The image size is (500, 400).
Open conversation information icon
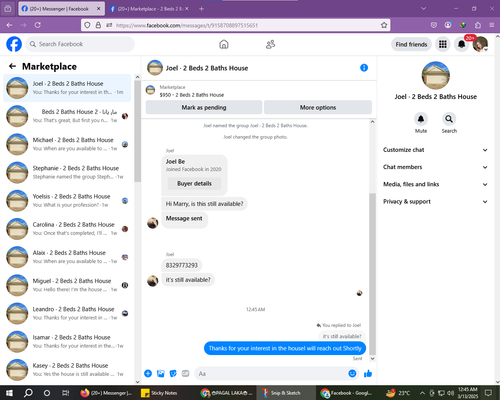pyautogui.click(x=364, y=68)
